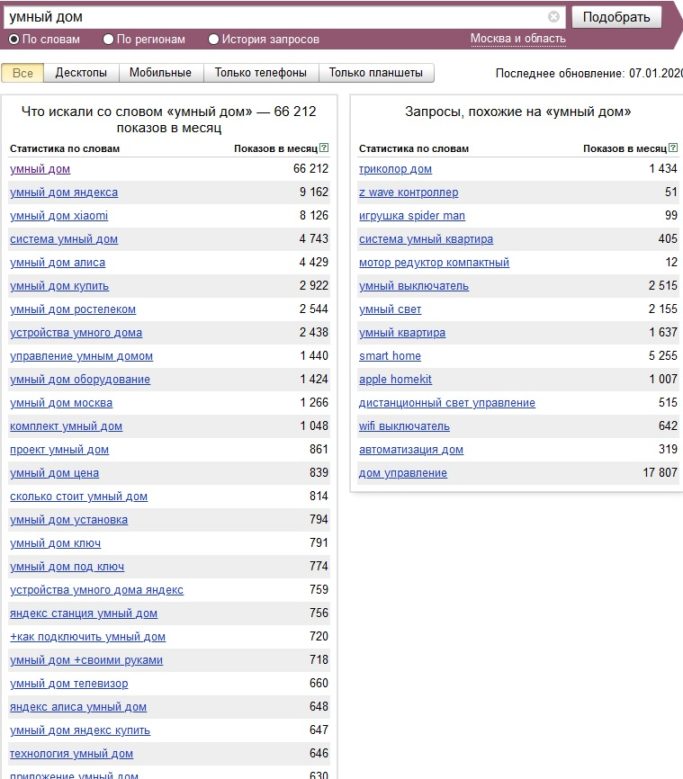Screen dimensions: 683x779
Task: Open the 'триколор дом' similar query
Action: tap(395, 169)
